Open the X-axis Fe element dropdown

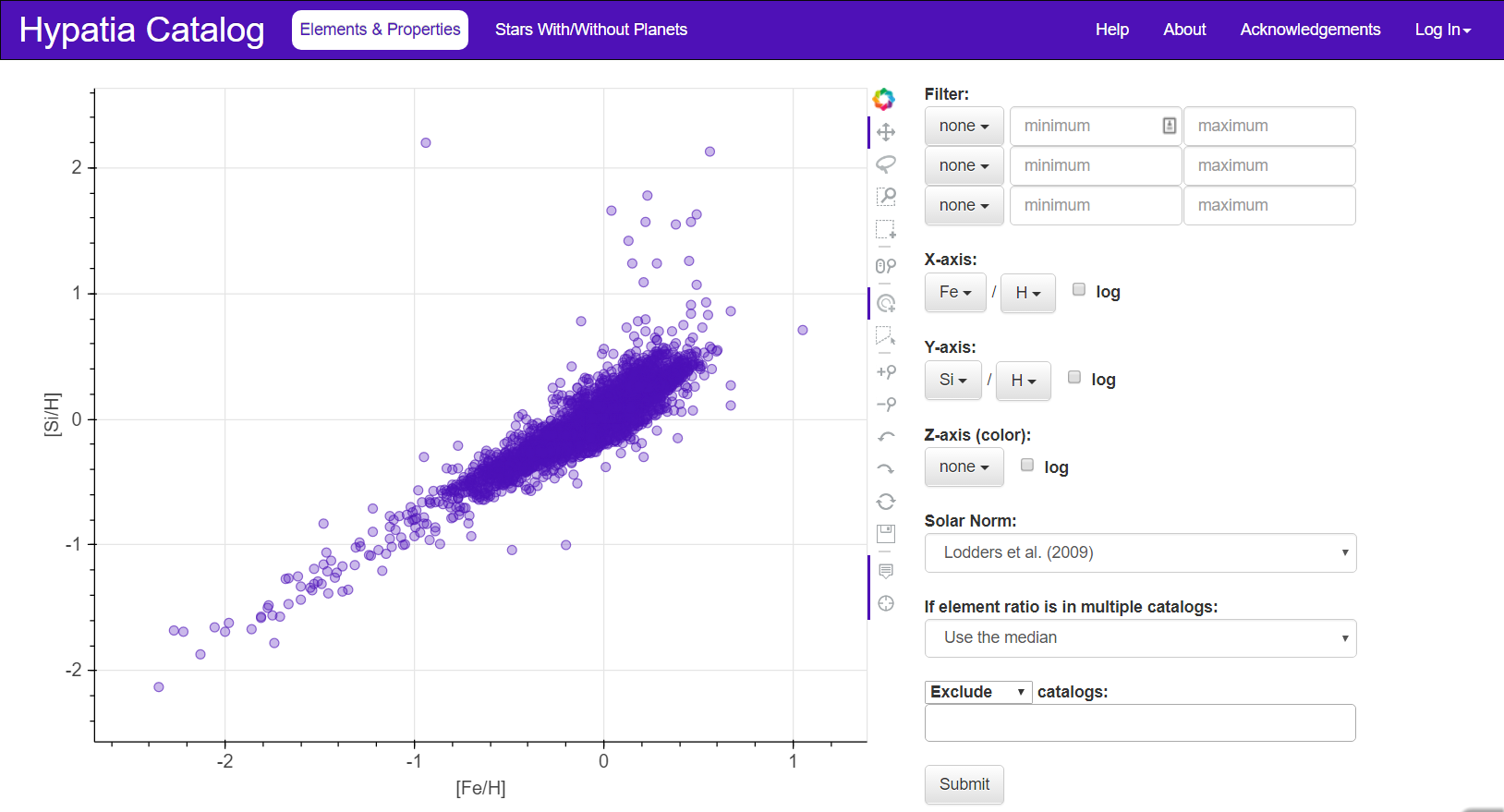point(955,293)
